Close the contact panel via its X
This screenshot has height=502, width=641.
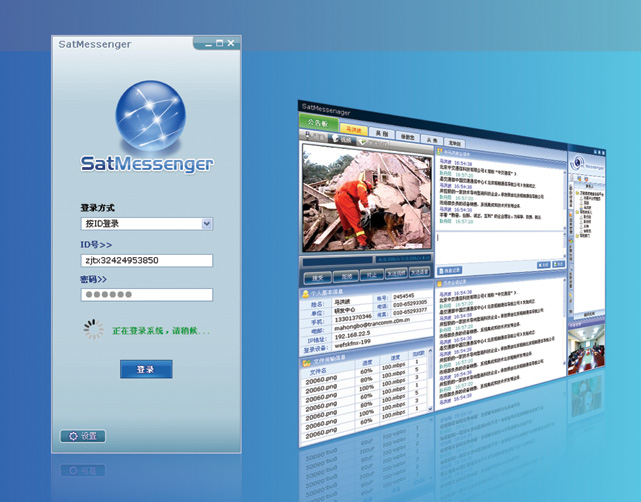(x=603, y=152)
